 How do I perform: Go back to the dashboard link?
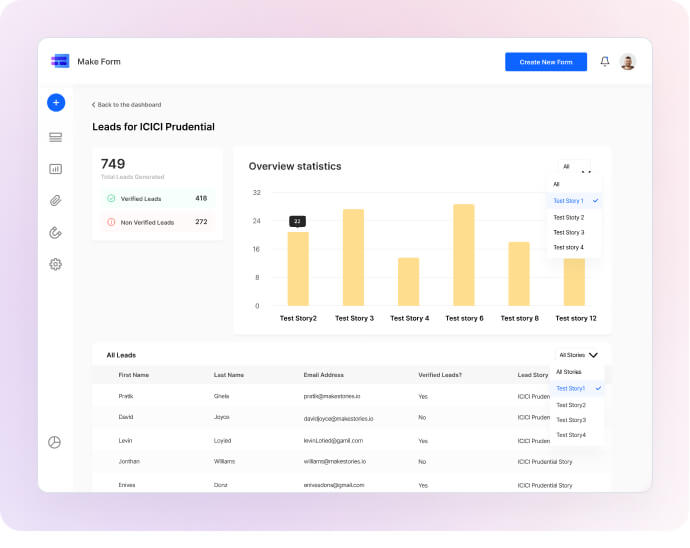pos(127,105)
